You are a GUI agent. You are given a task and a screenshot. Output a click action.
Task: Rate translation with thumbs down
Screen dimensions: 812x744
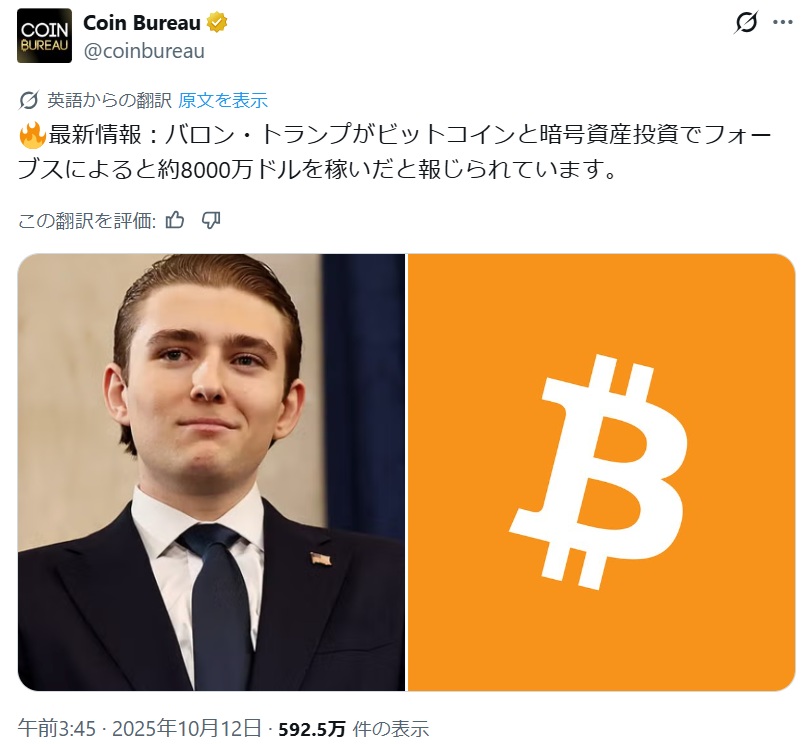(211, 221)
